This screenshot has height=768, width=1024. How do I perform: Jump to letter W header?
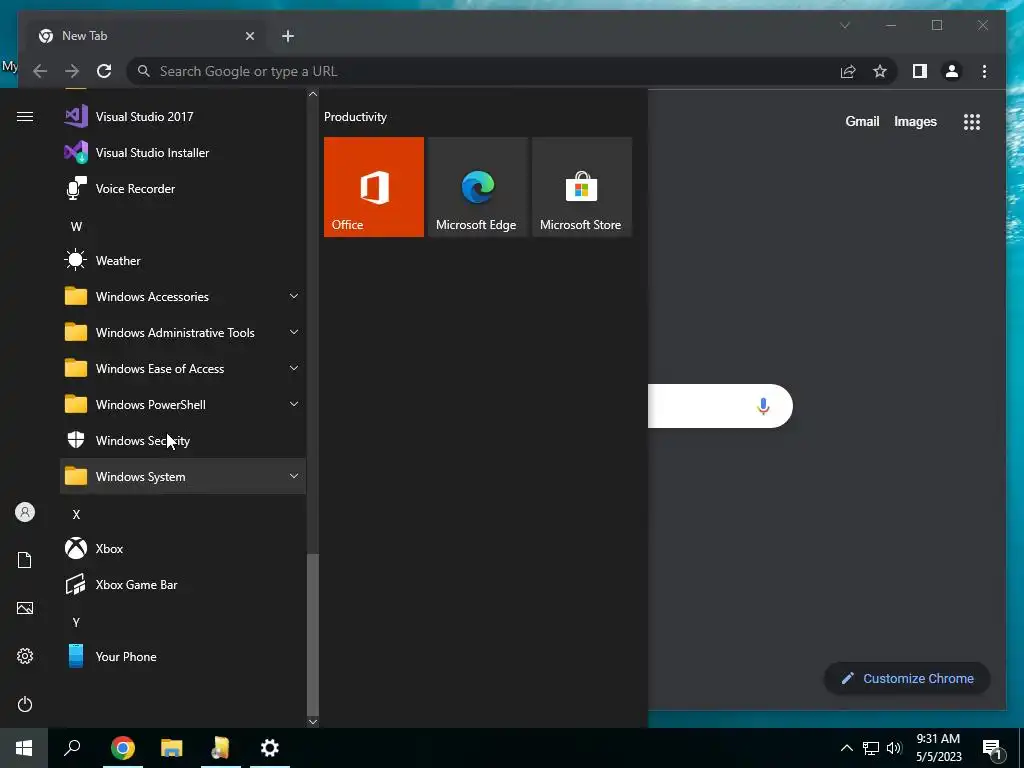pos(76,227)
